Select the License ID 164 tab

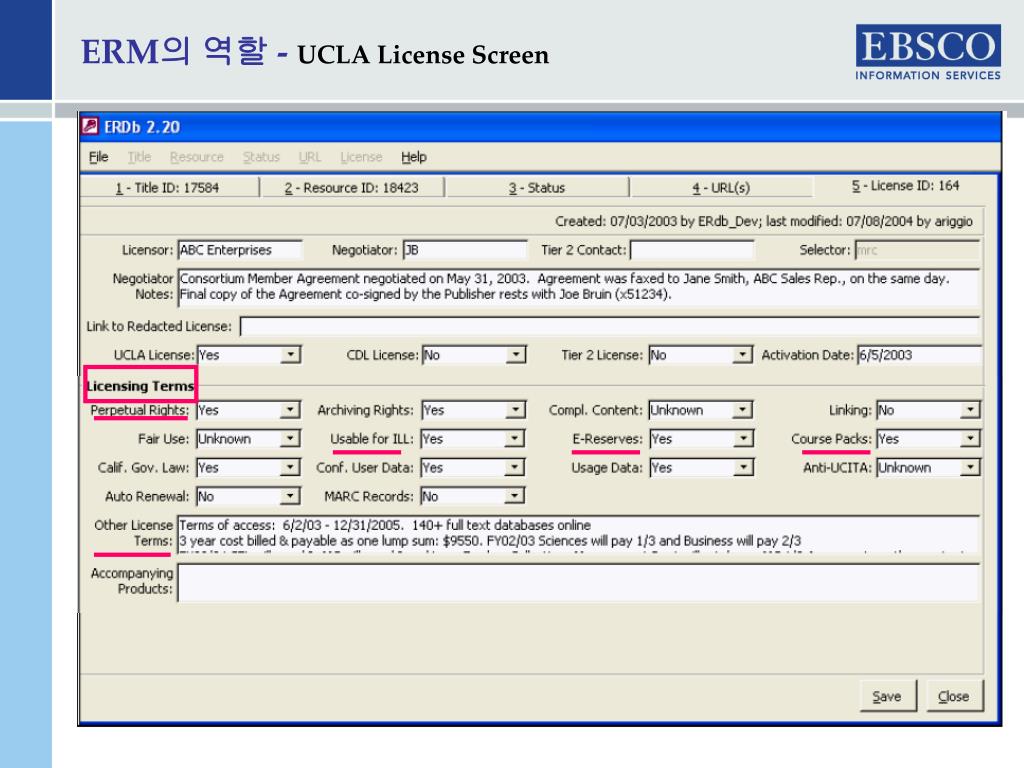[x=905, y=185]
